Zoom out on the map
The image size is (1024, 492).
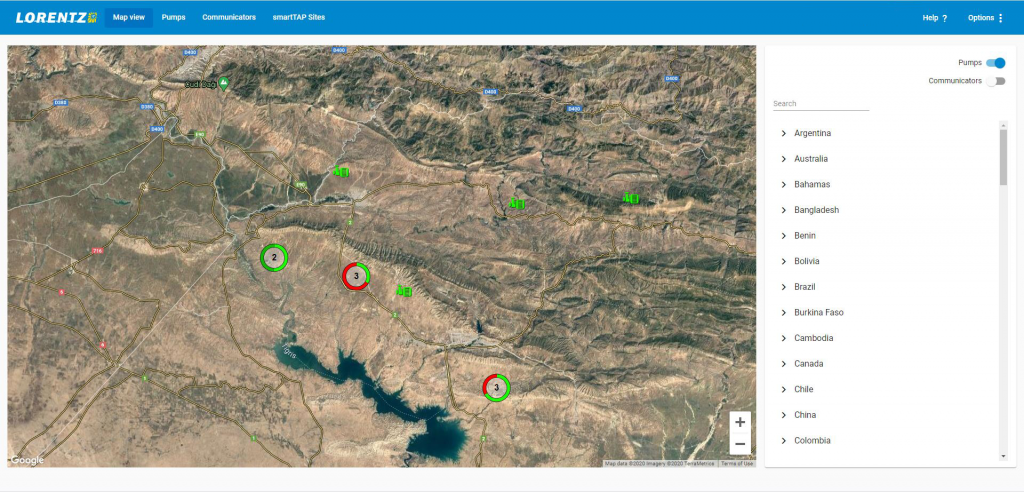pos(740,444)
